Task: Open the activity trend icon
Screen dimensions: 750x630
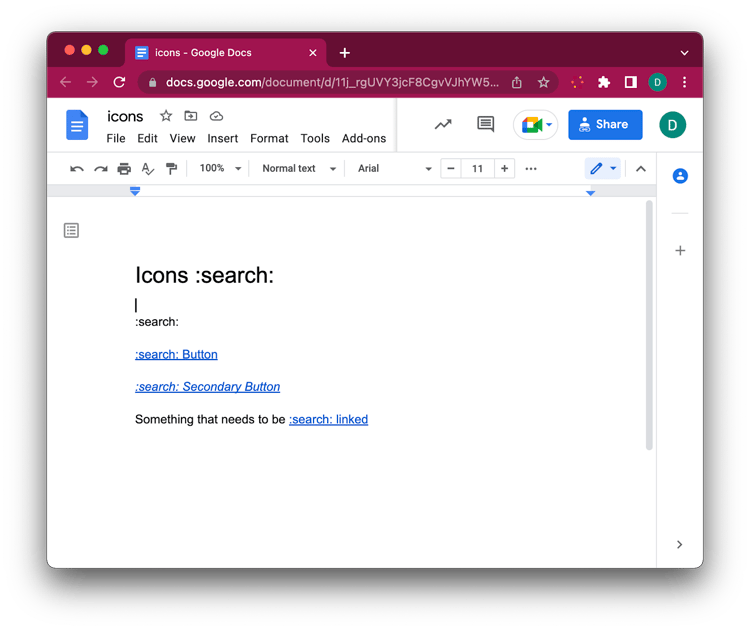Action: point(442,124)
